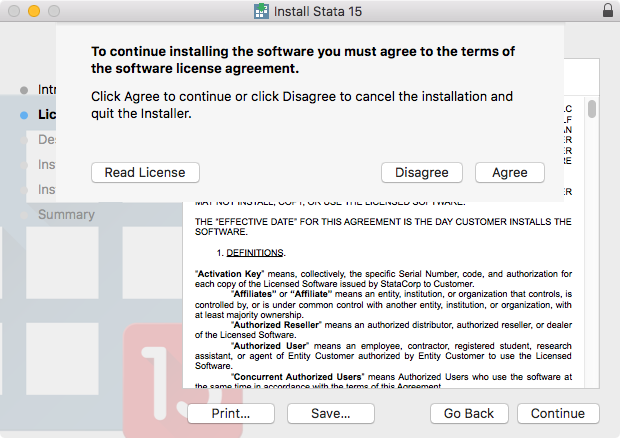This screenshot has width=620, height=438.
Task: Click the Continue button
Action: (x=558, y=413)
